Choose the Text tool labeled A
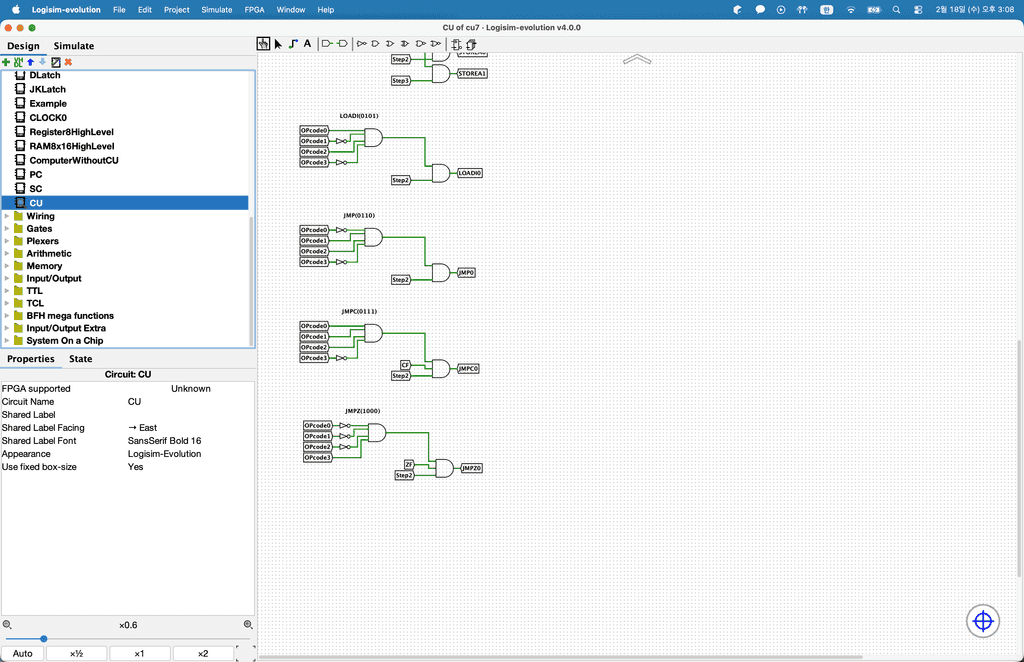 [x=307, y=44]
